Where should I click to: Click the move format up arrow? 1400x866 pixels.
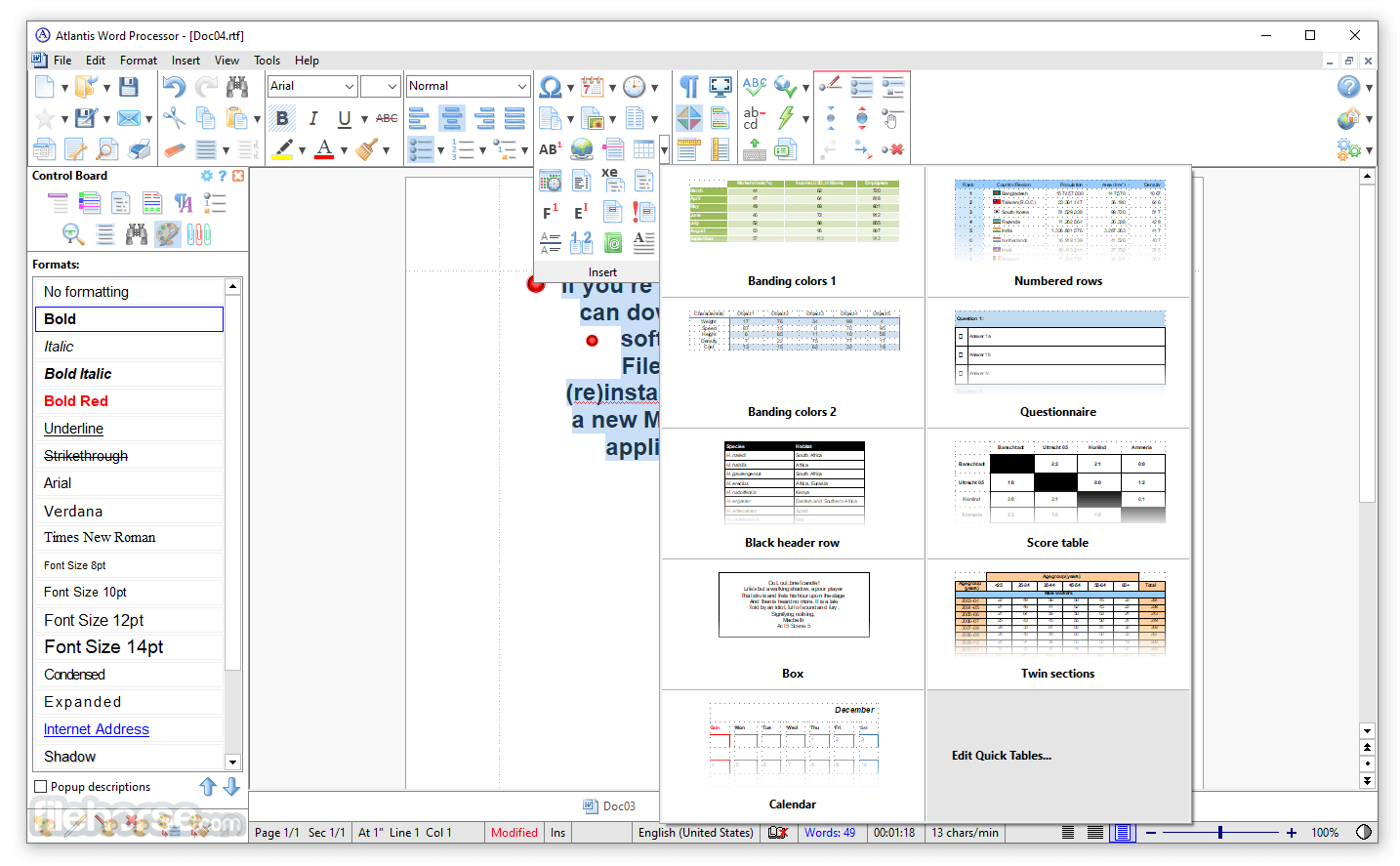tap(208, 786)
